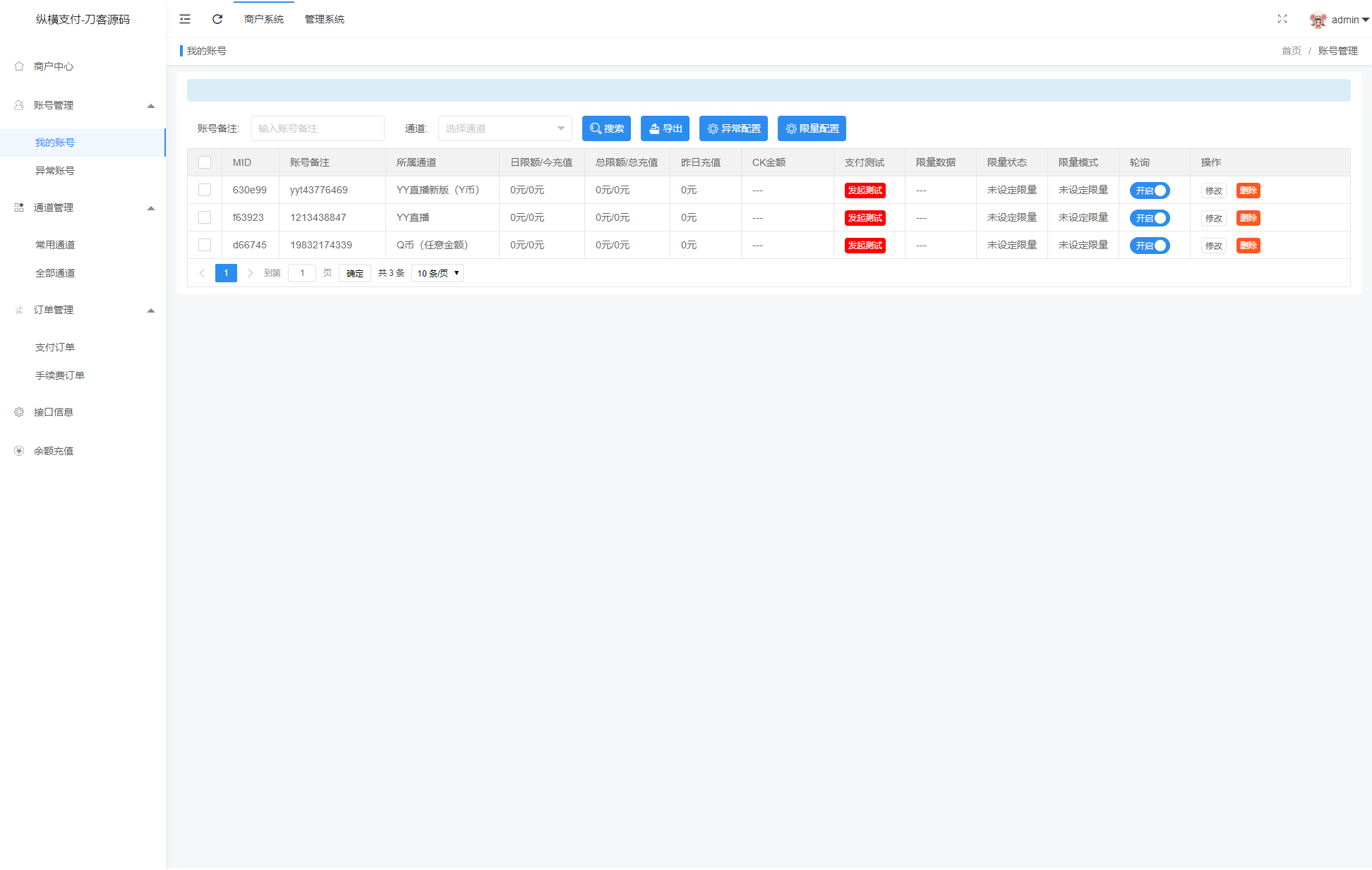The height and width of the screenshot is (870, 1372).
Task: Open 异常账号 in the sidebar
Action: (x=83, y=171)
